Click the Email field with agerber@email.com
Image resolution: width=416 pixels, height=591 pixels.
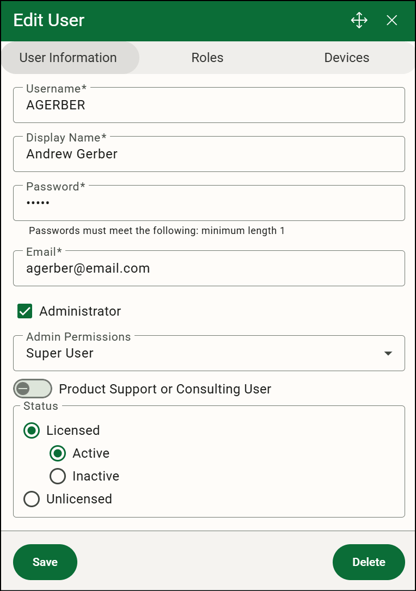point(209,268)
